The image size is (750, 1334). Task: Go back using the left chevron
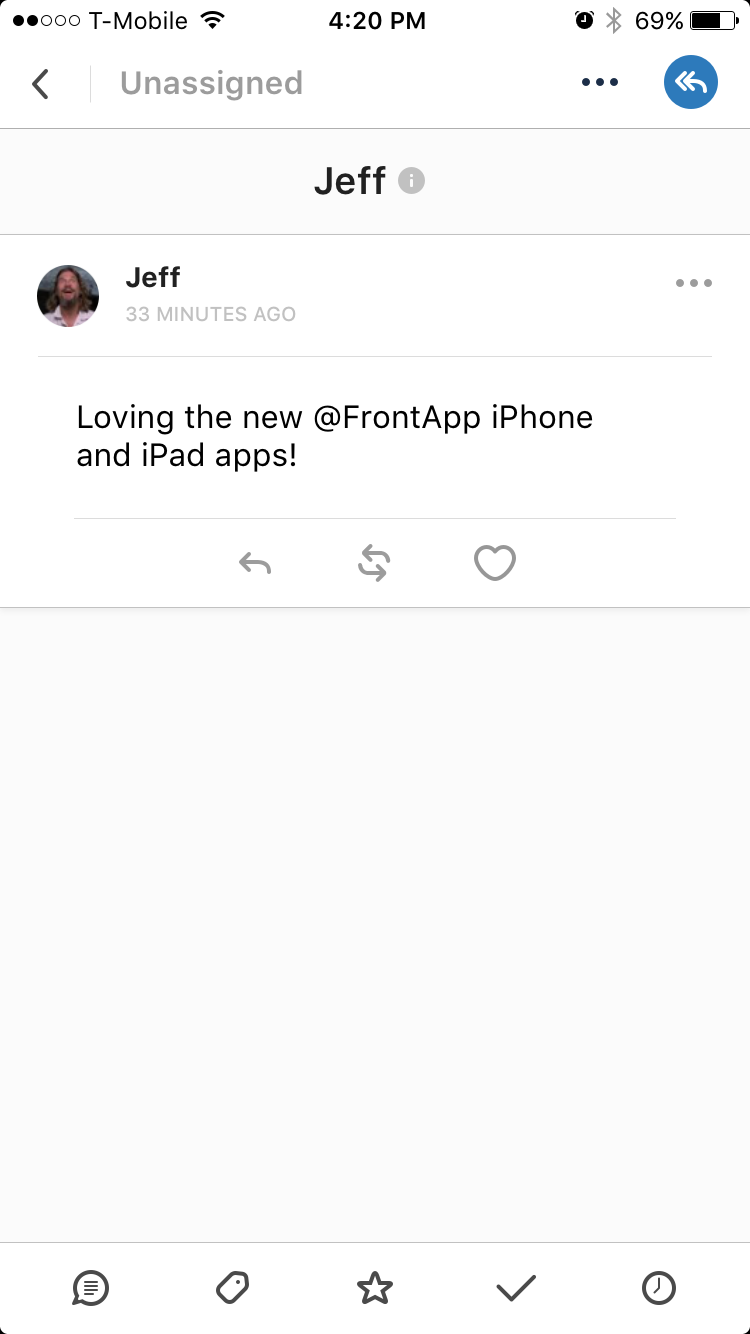(40, 84)
